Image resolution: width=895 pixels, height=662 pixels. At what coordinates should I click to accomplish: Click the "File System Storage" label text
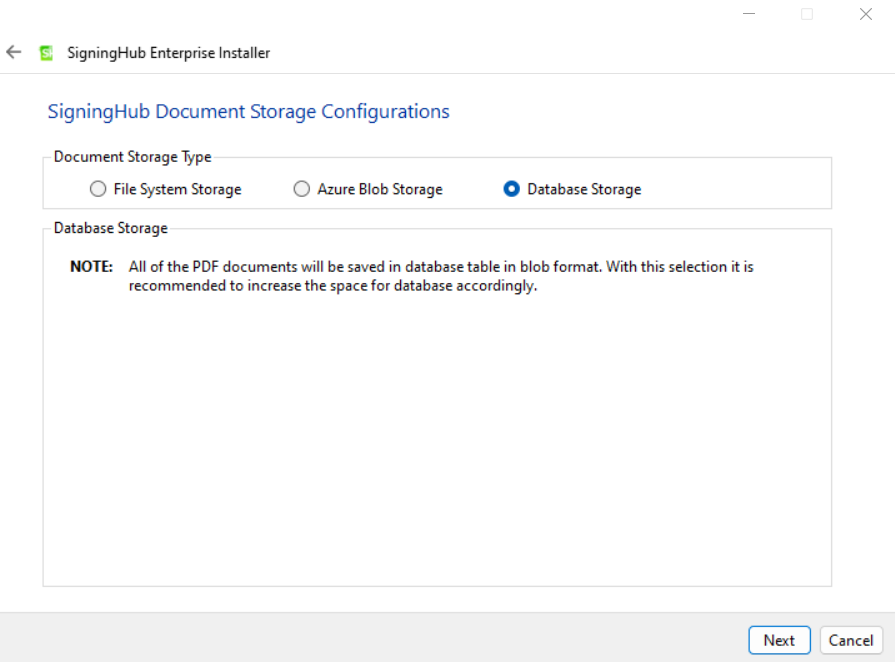pos(178,189)
